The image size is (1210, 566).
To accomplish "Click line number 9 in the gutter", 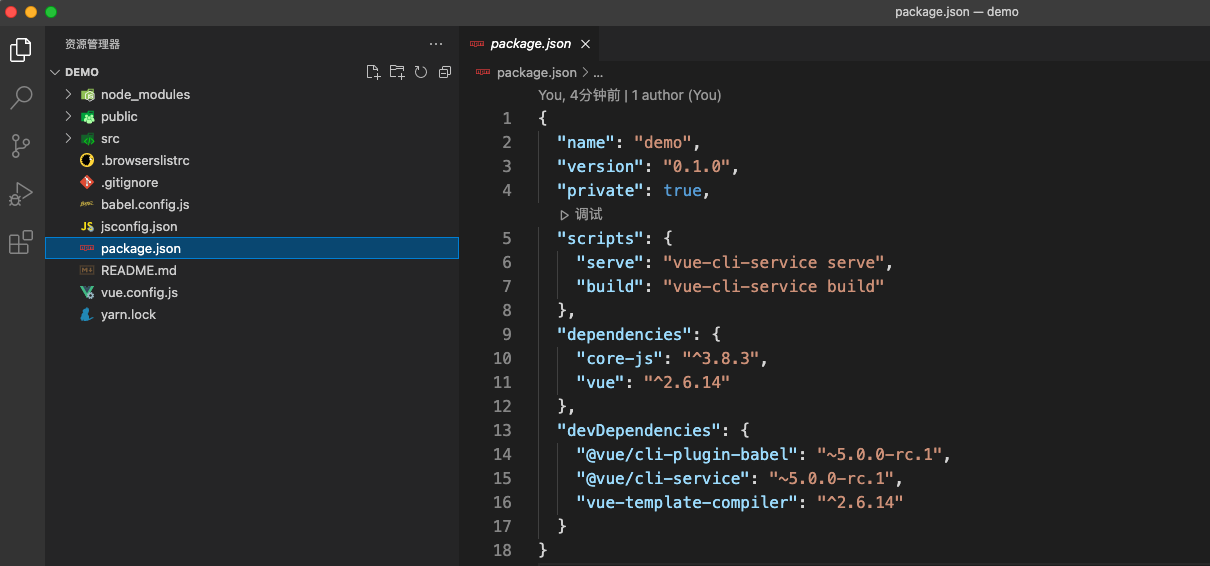I will tap(507, 334).
